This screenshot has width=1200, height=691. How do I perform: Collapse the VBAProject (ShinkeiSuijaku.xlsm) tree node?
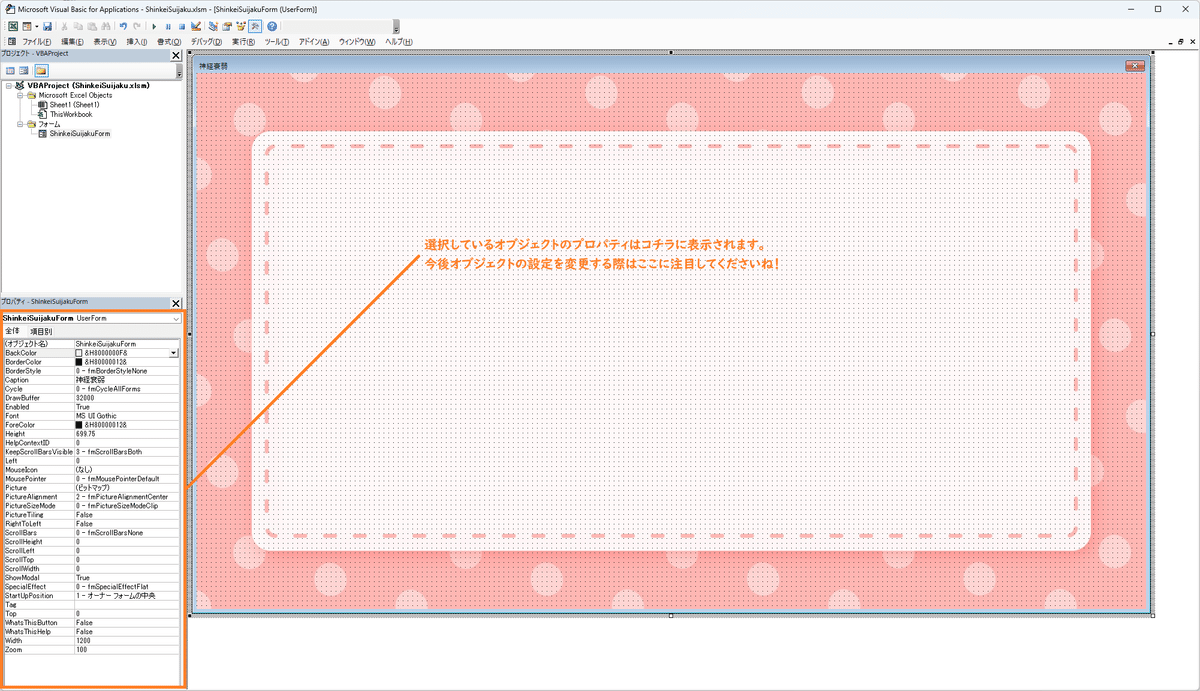point(8,86)
